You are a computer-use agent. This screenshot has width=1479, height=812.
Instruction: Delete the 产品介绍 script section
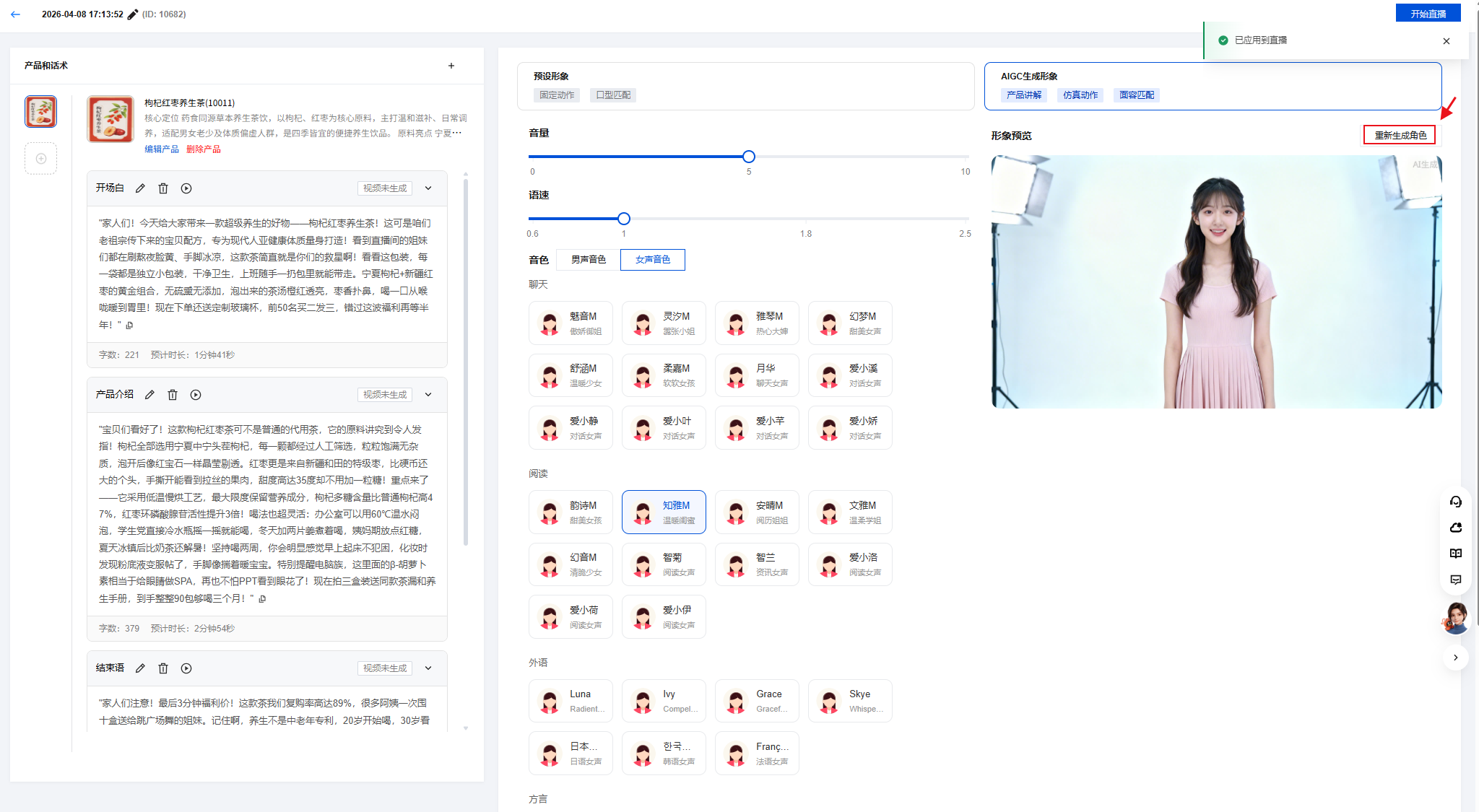[x=173, y=395]
